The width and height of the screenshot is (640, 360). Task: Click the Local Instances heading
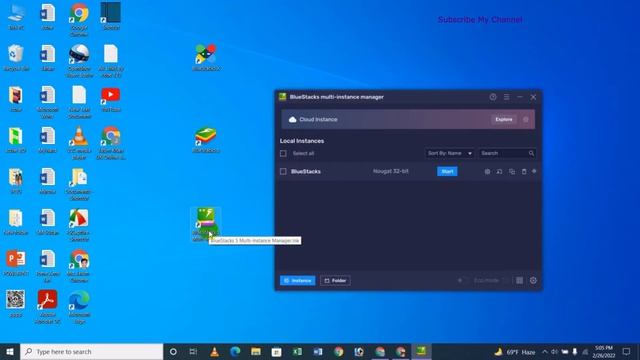click(x=302, y=141)
